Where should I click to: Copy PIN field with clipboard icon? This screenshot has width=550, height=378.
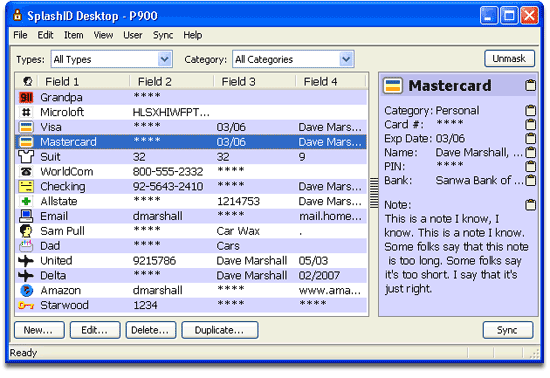[x=530, y=166]
